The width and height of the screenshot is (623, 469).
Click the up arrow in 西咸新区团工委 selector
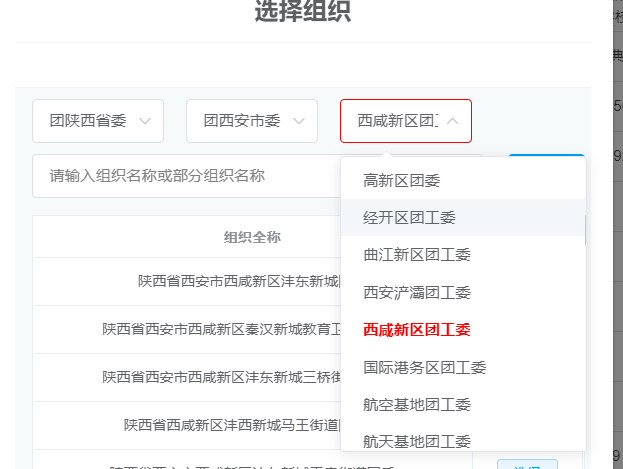[x=453, y=121]
